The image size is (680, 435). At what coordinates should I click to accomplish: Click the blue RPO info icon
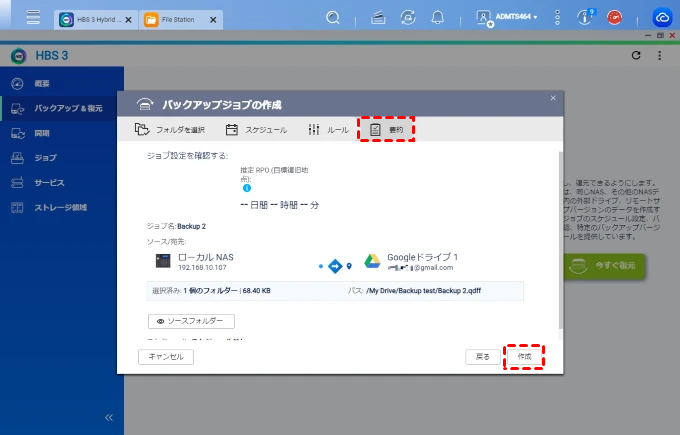pos(247,188)
